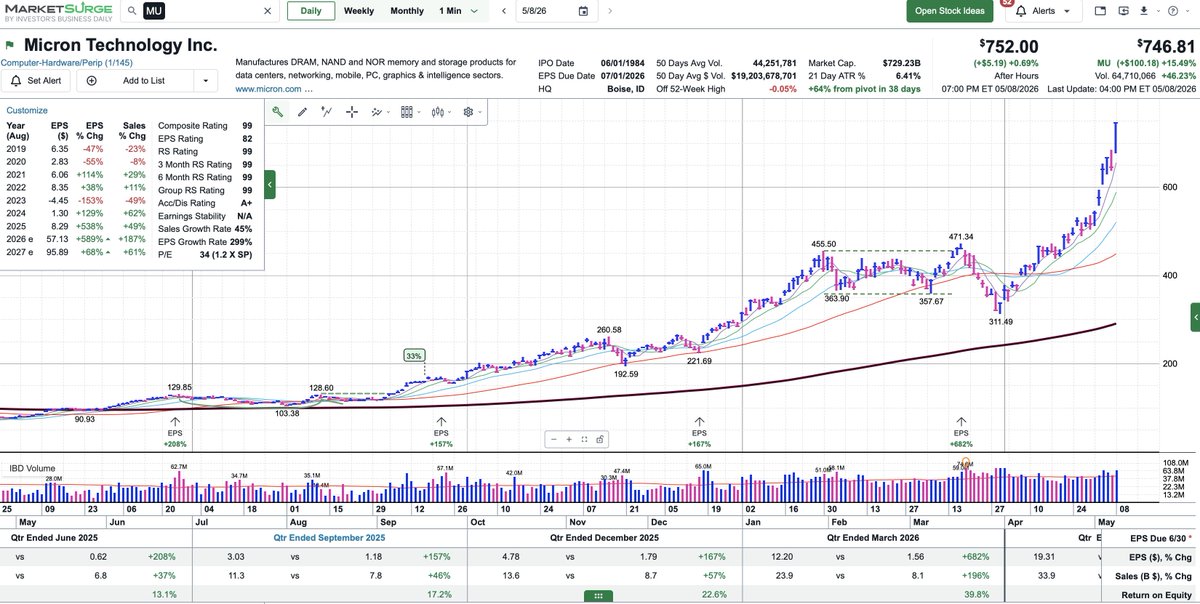The width and height of the screenshot is (1200, 604).
Task: Click the Customize link
Action: tap(26, 111)
